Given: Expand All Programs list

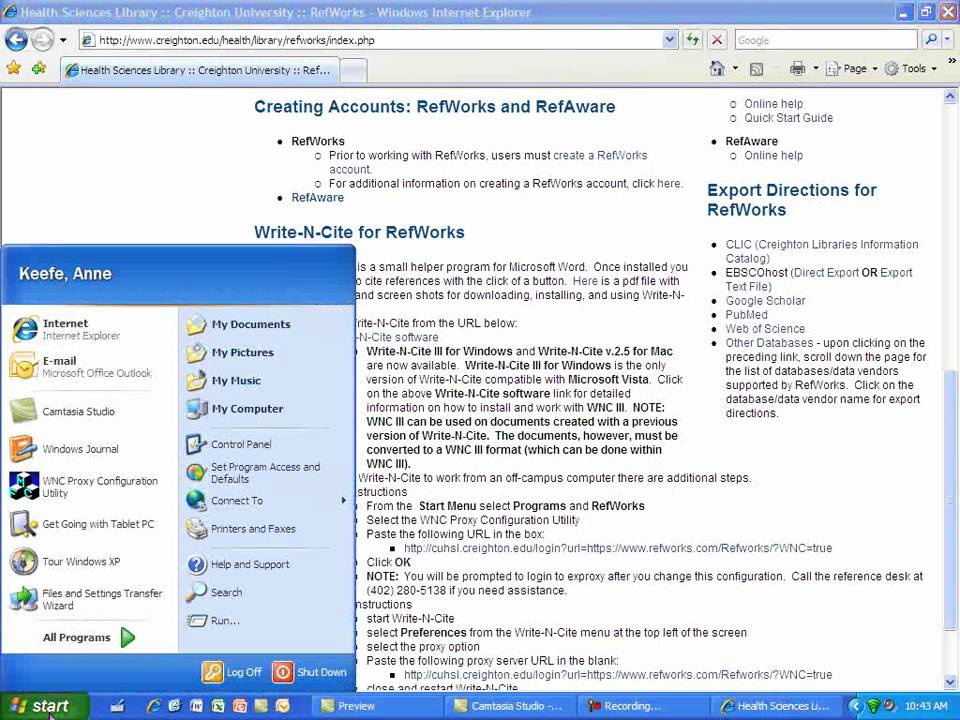Looking at the screenshot, I should pyautogui.click(x=89, y=637).
